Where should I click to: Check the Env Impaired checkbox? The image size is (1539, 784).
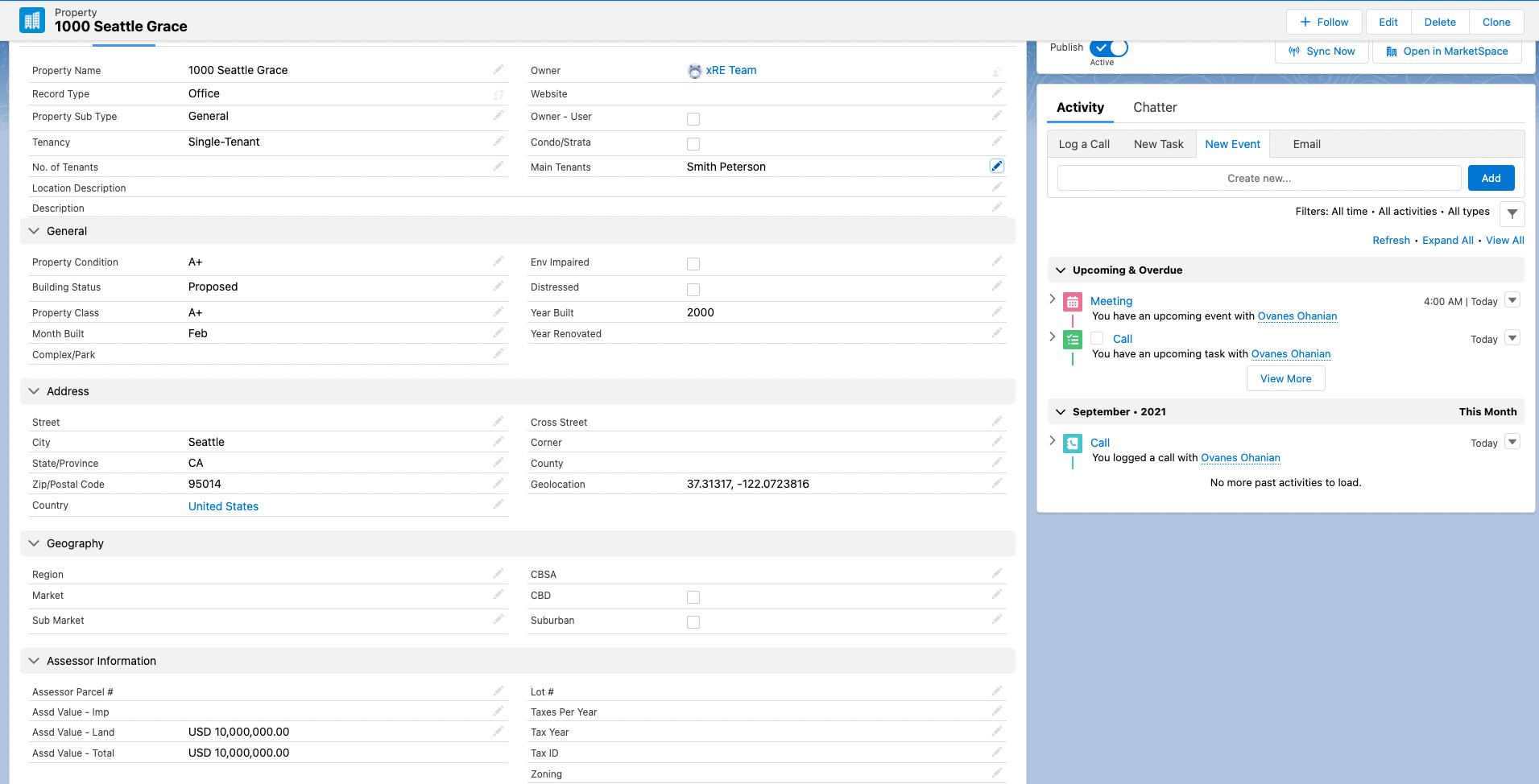click(693, 264)
